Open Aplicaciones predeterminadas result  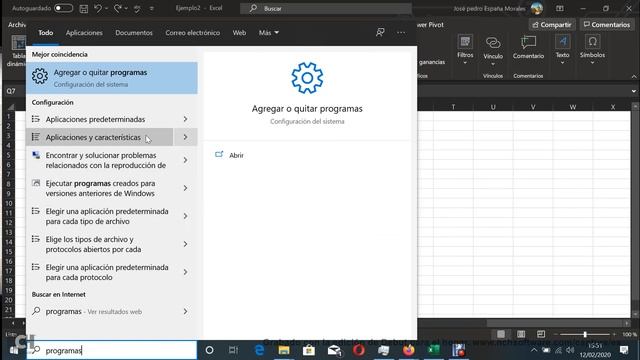(x=100, y=119)
